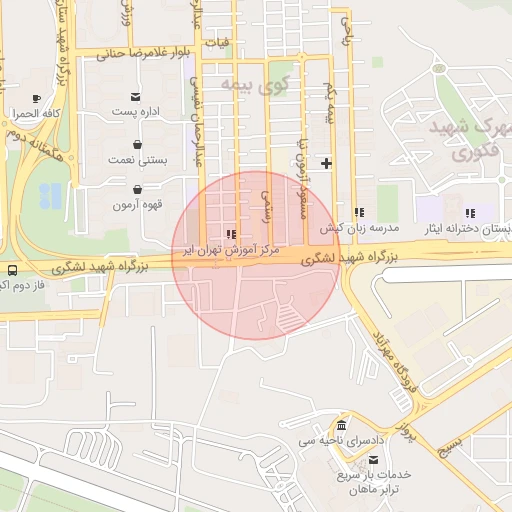Viewport: 512px width, 512px height.
Task: Click the post office envelope icon اداره پست
Action: coord(135,97)
